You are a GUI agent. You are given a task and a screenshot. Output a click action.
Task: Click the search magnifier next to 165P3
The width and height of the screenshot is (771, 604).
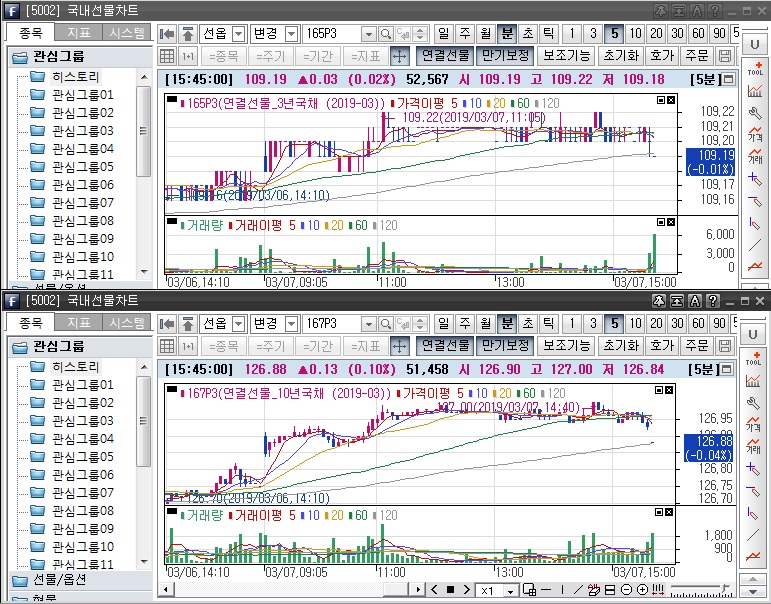[x=386, y=34]
